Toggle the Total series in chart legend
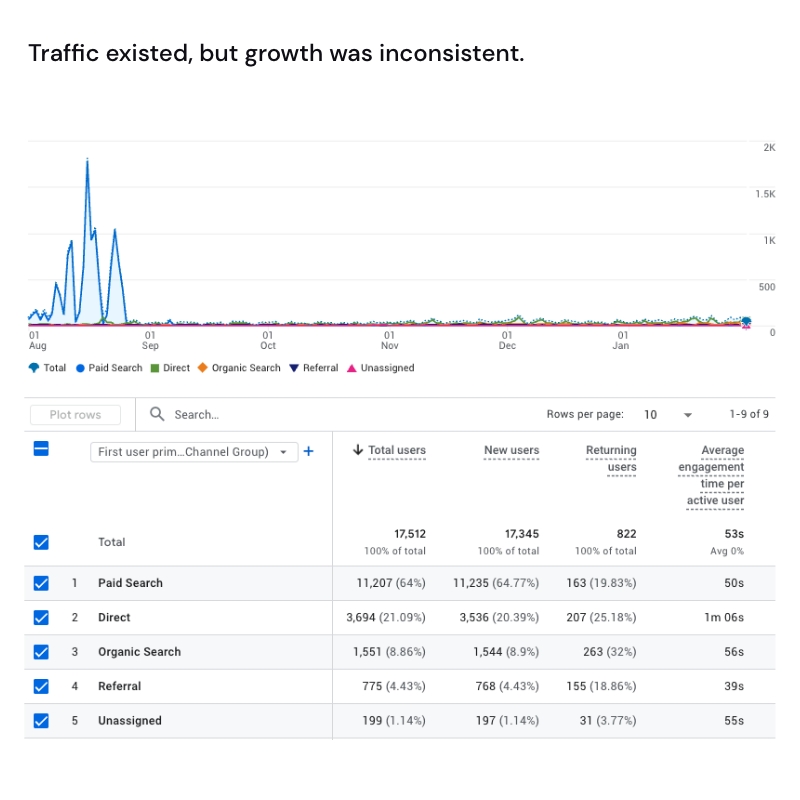Viewport: 800px width, 800px height. point(31,368)
